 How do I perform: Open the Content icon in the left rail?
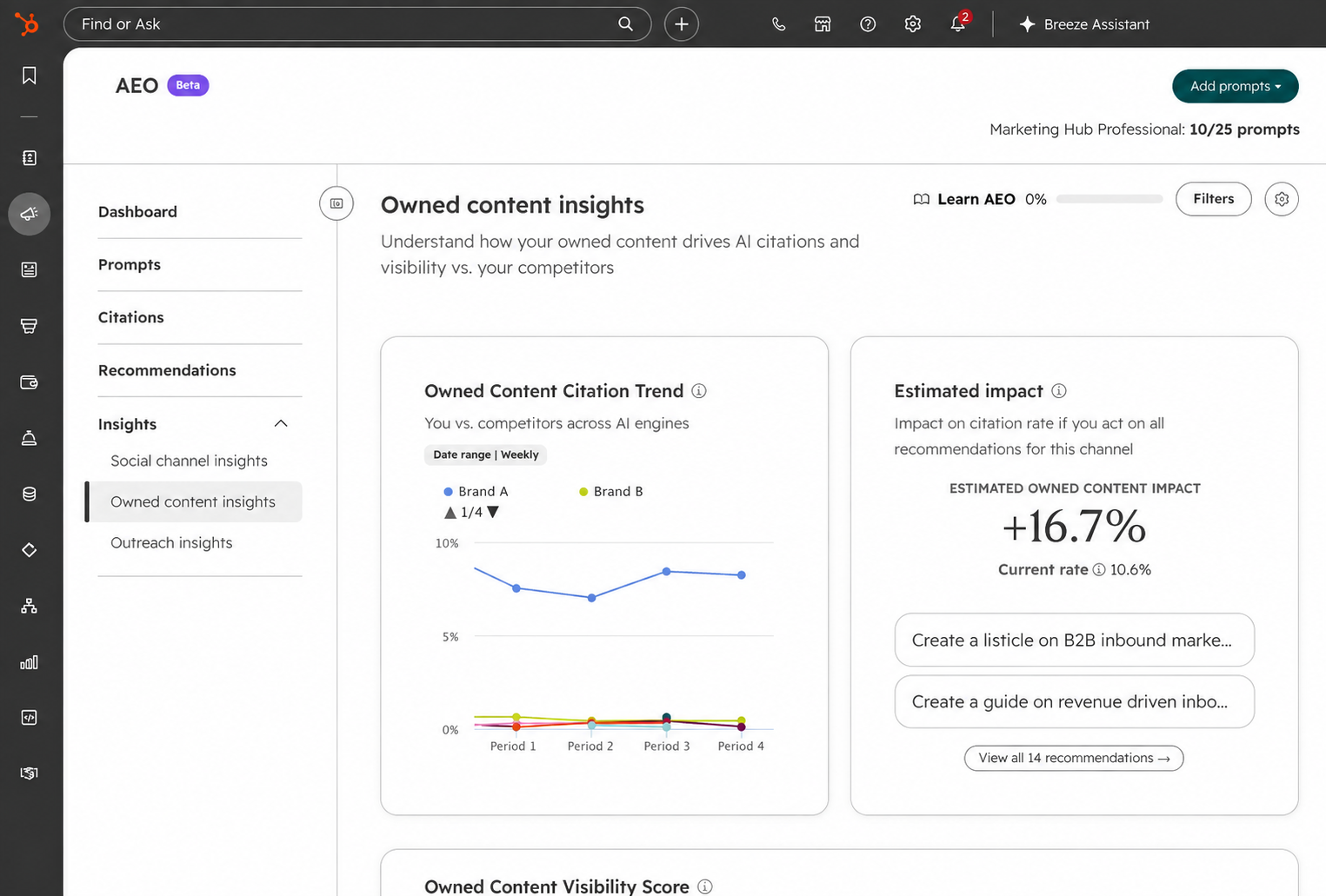coord(30,269)
